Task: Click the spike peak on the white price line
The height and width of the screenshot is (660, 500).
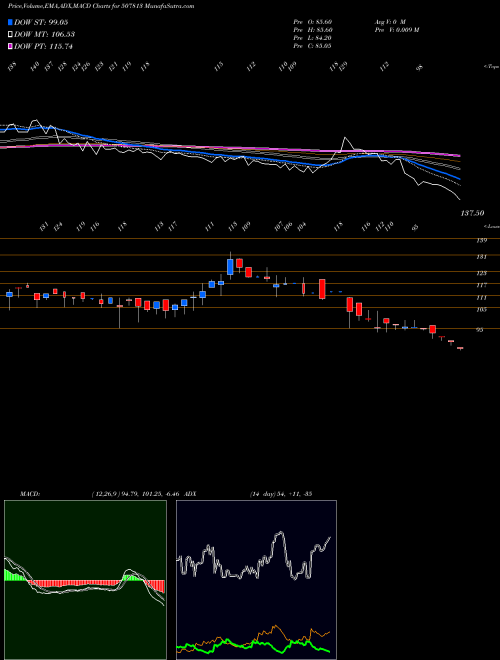Action: coord(345,138)
